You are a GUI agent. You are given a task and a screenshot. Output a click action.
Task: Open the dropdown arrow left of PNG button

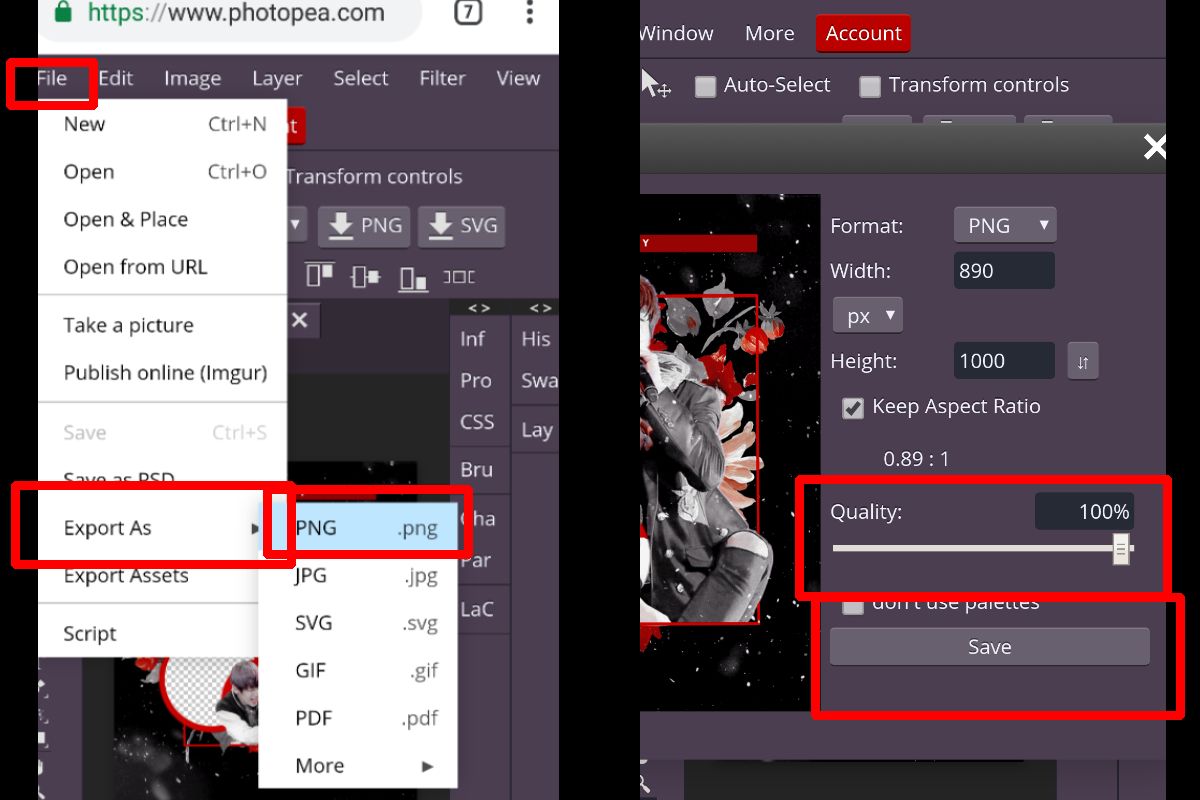(296, 226)
